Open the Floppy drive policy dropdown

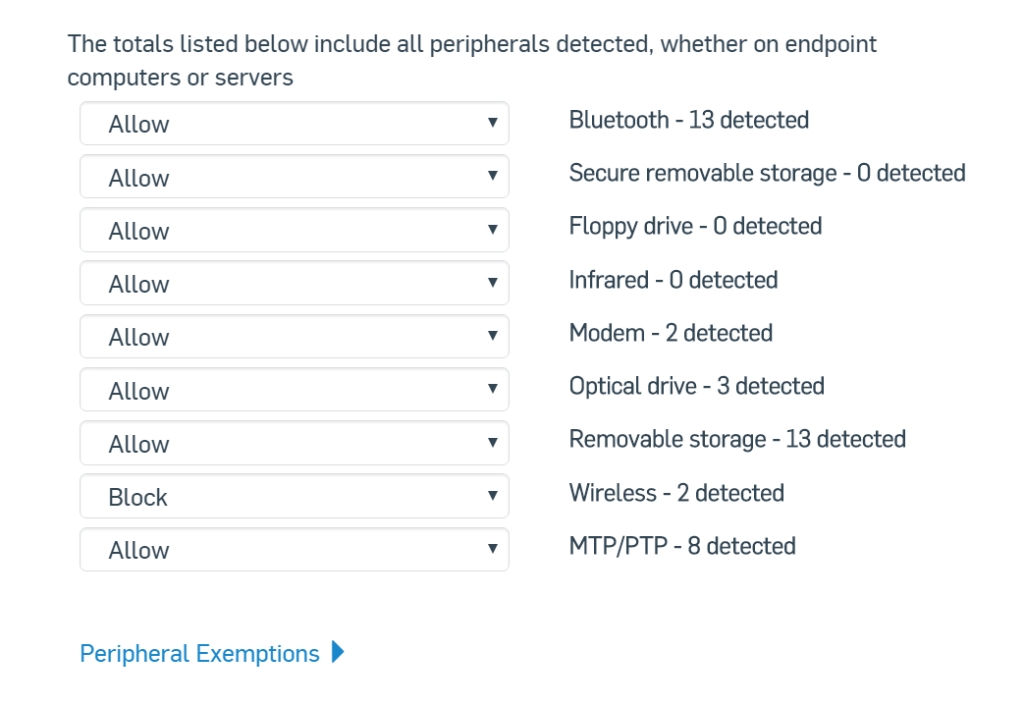[294, 231]
